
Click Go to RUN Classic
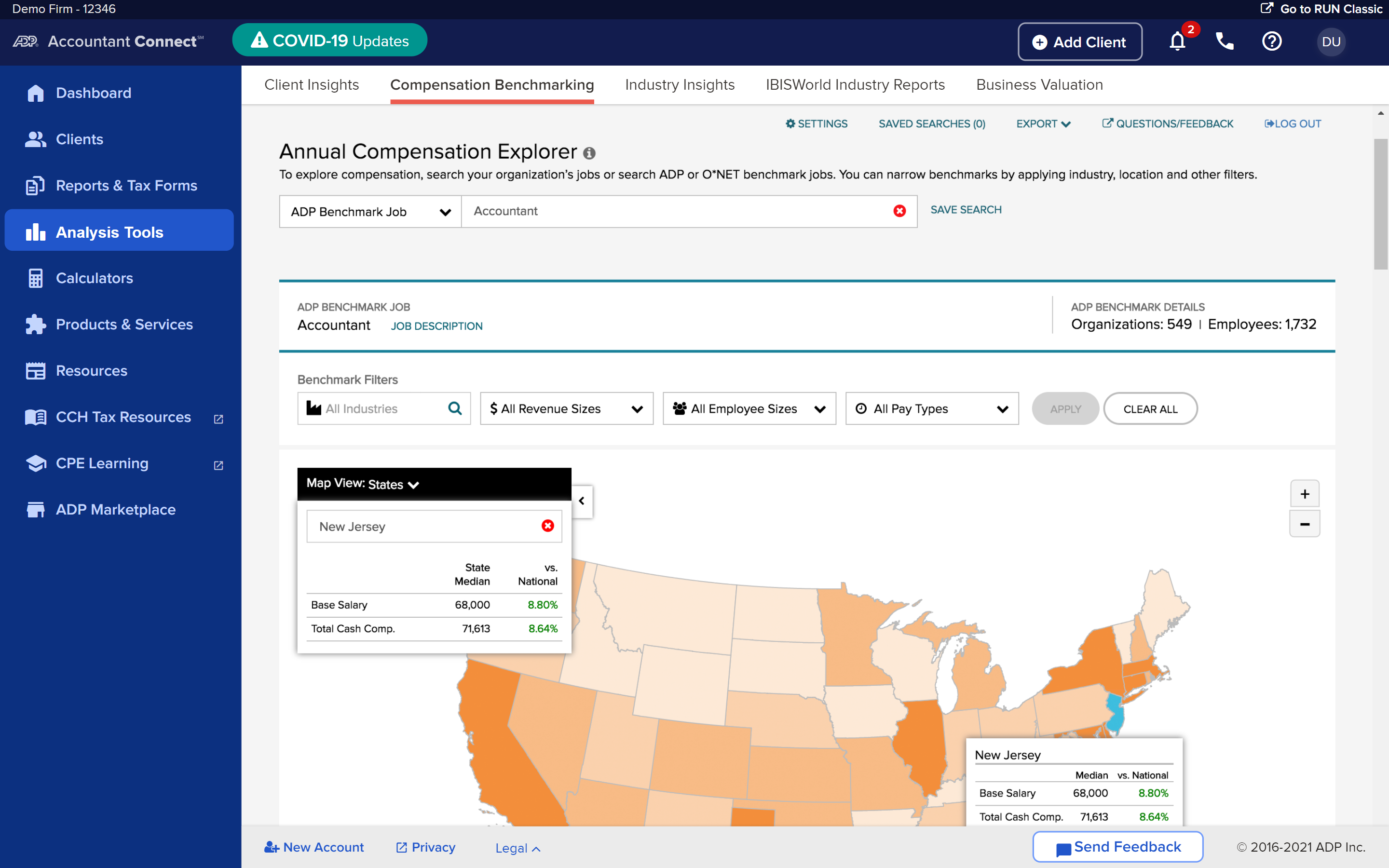(x=1321, y=9)
